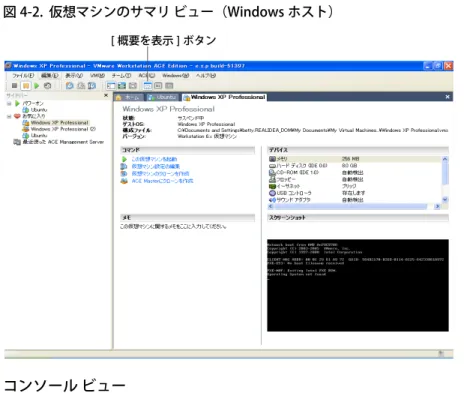Select the USB コントローラ device row
The image size is (464, 393).
pos(355,193)
